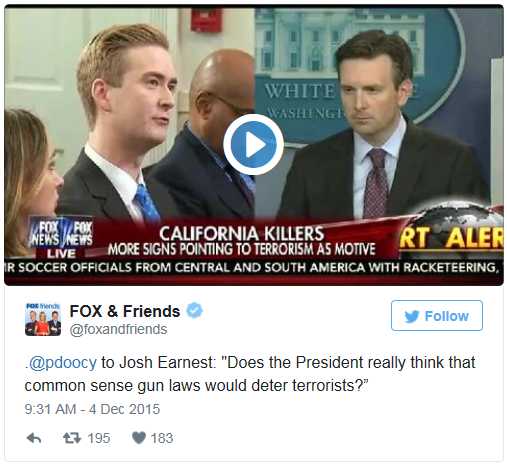Open the FOX & Friends account name
Viewport: 507px width, 465px height.
pos(125,311)
